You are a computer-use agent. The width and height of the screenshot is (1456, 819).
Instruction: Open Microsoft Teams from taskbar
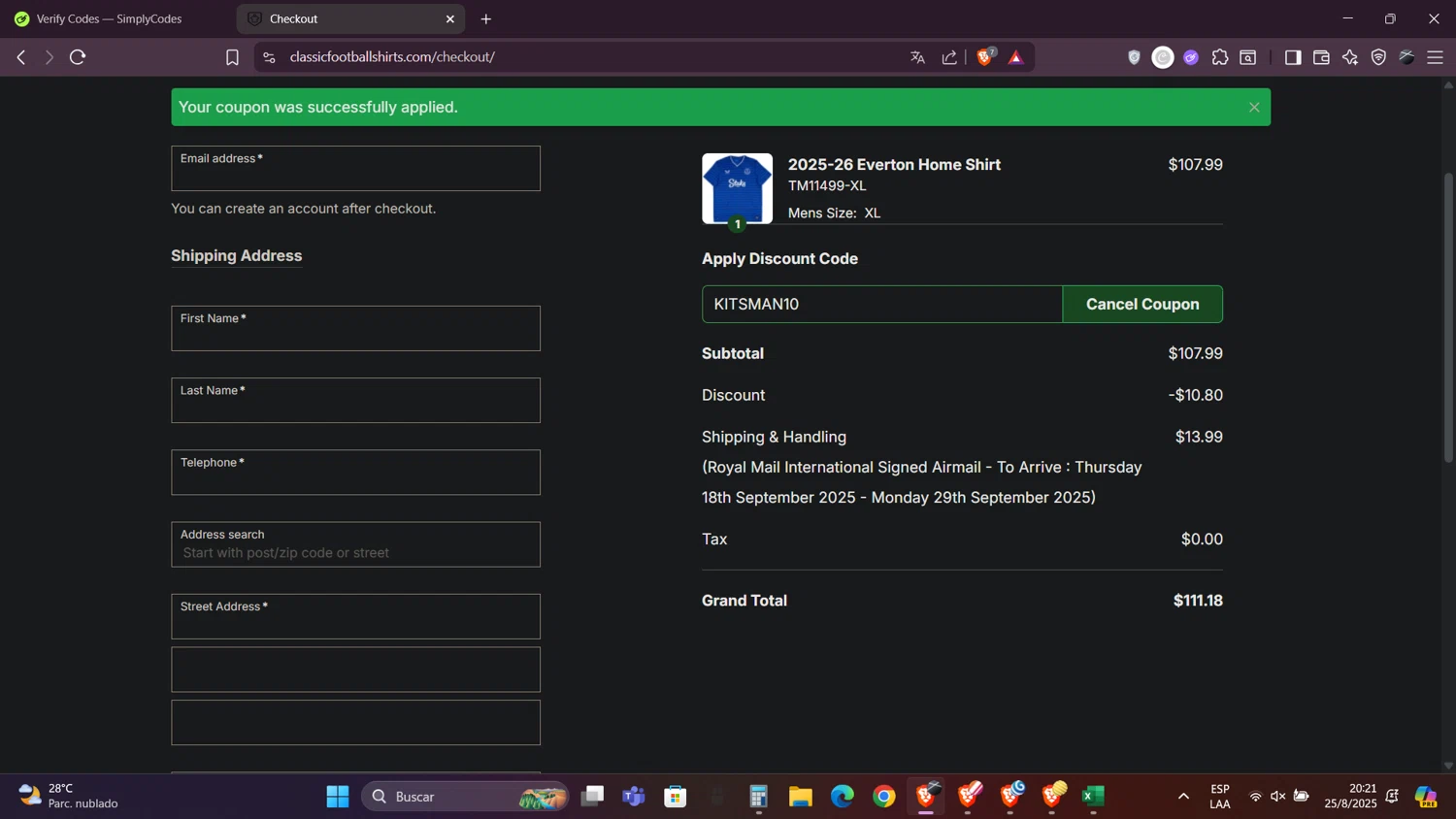pos(634,797)
